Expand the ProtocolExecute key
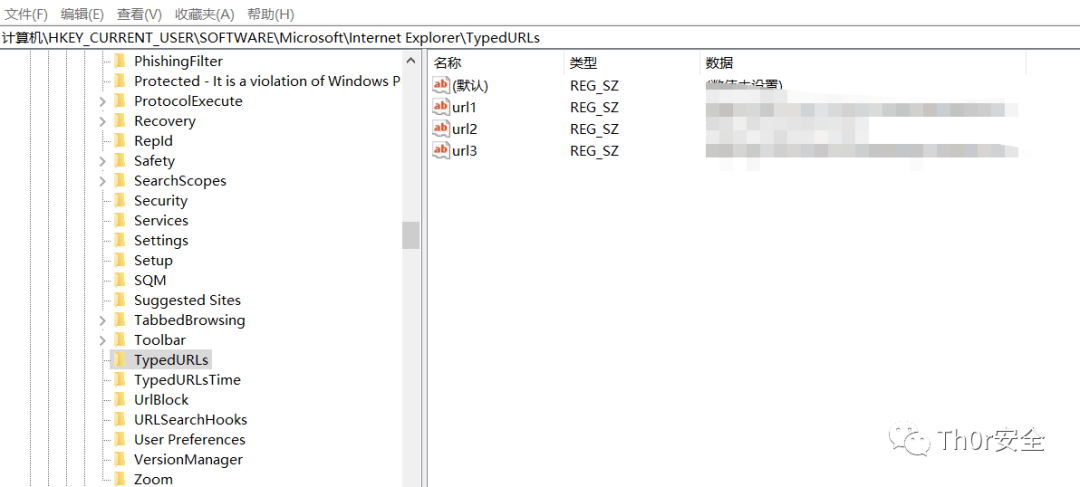Viewport: 1080px width, 487px height. 102,102
